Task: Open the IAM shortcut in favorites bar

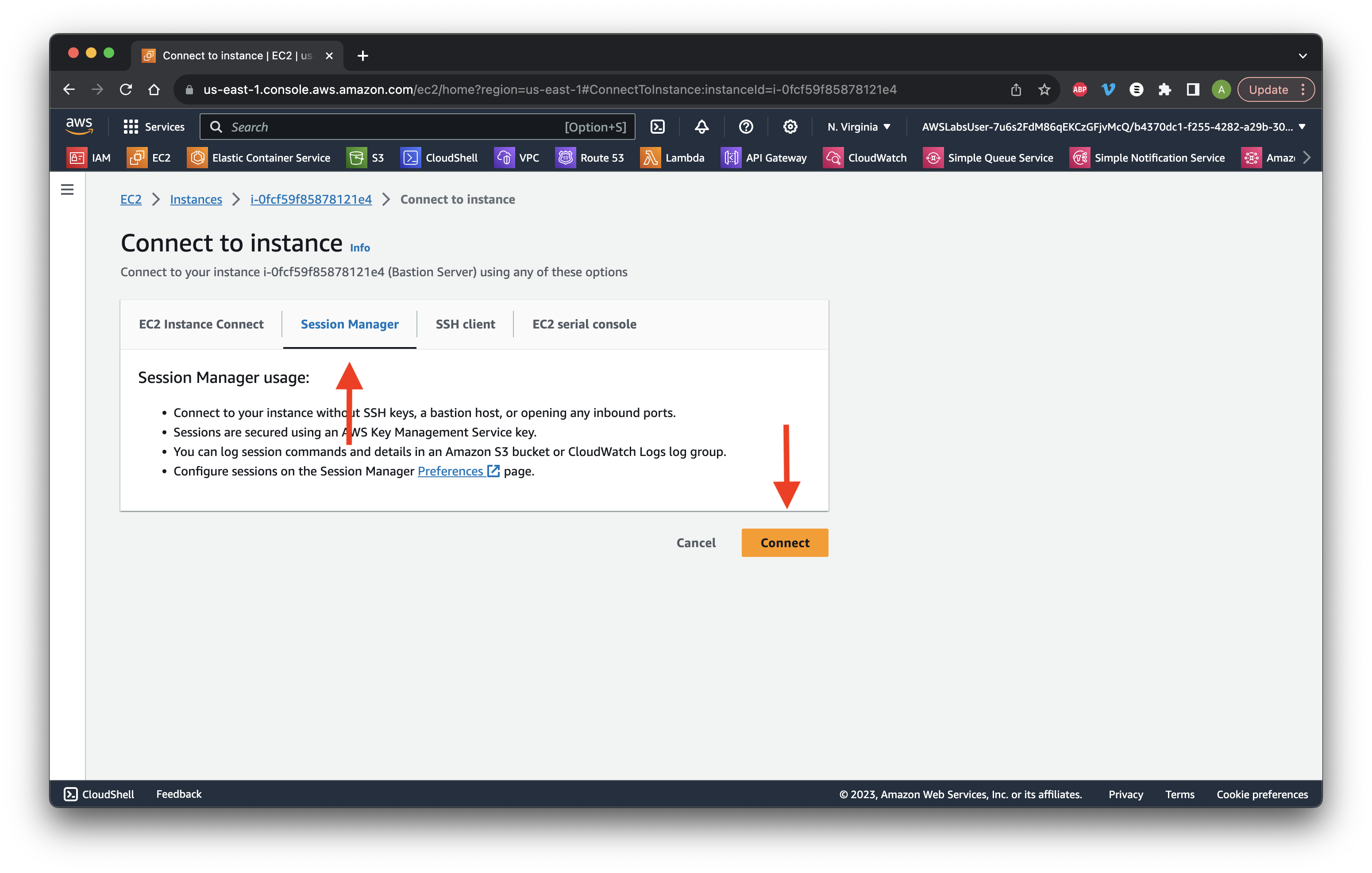Action: [89, 158]
